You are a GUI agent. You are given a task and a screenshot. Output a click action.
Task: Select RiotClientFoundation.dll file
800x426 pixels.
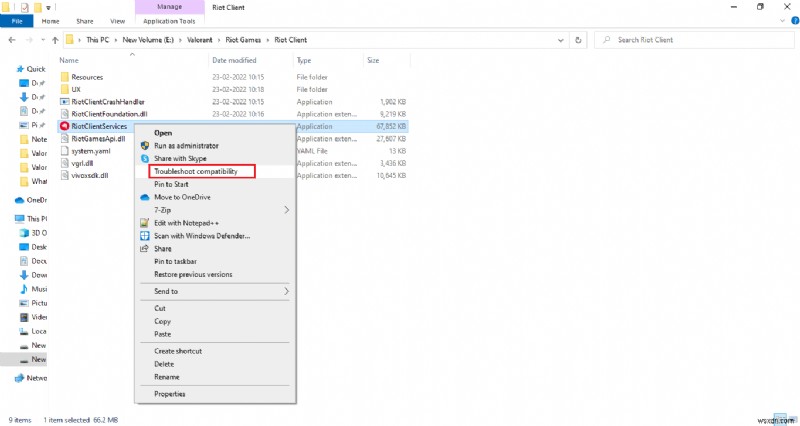click(x=109, y=114)
